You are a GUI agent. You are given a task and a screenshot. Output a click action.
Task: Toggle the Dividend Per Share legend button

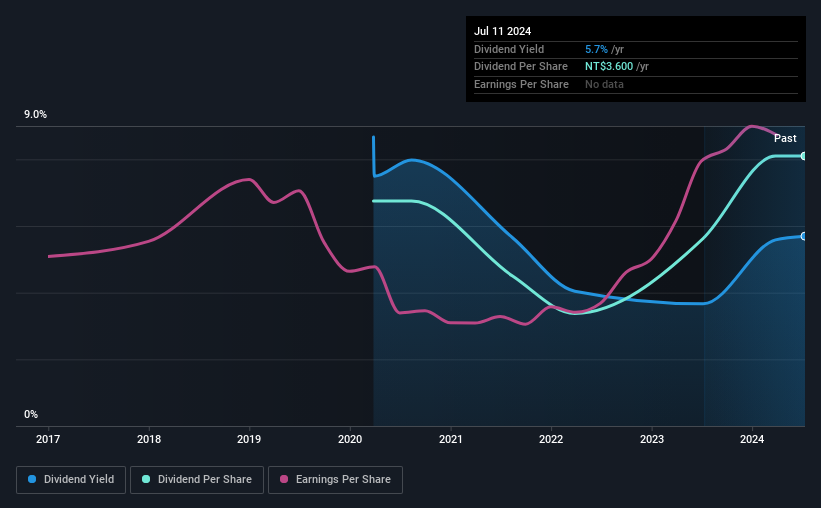(x=197, y=479)
